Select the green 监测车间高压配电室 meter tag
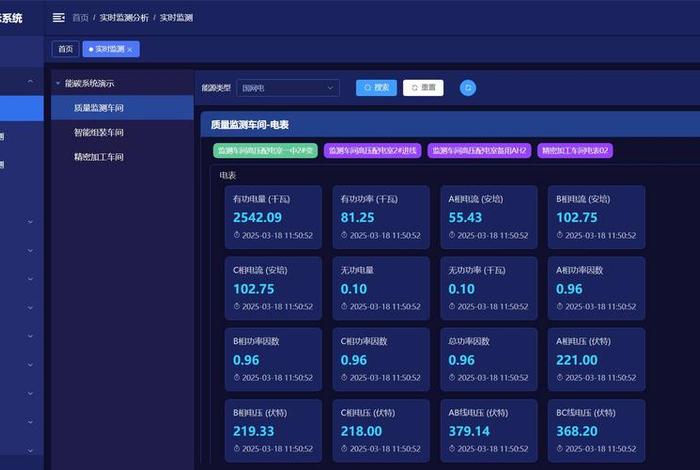 265,150
